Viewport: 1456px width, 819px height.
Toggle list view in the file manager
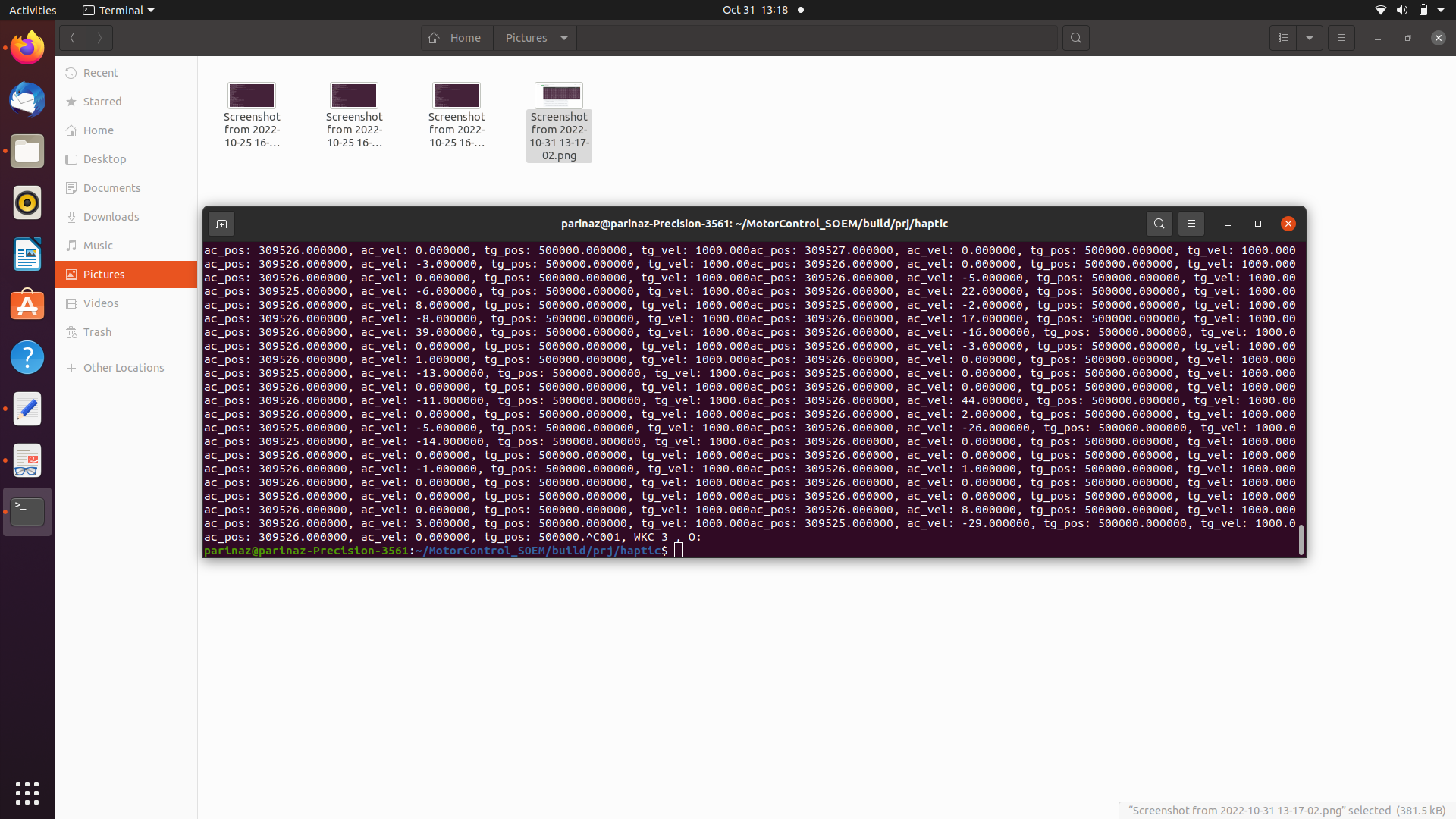1283,37
